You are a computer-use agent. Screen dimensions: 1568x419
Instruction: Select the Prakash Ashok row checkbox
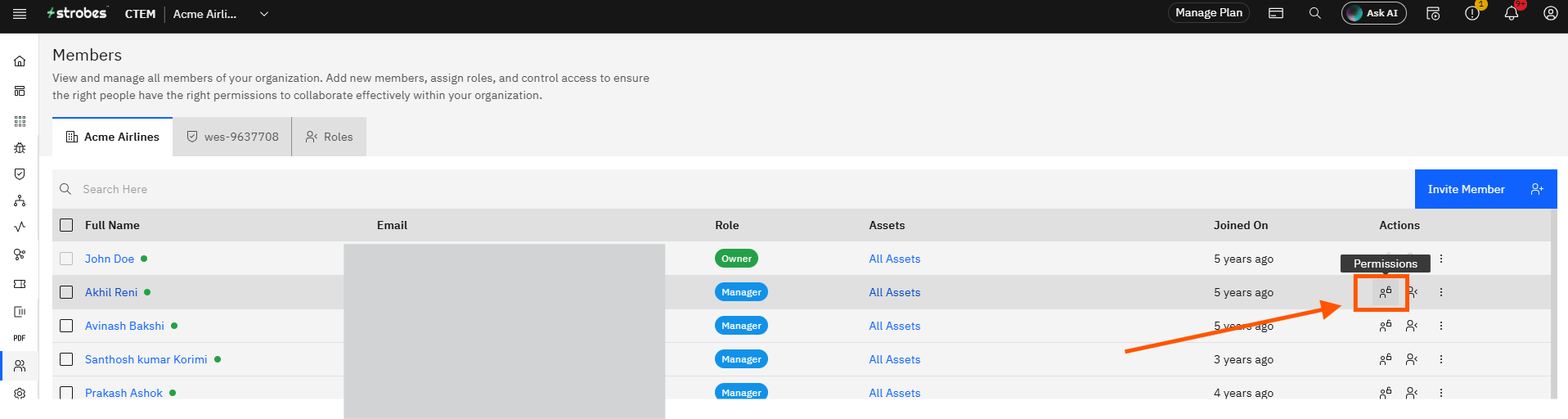66,393
